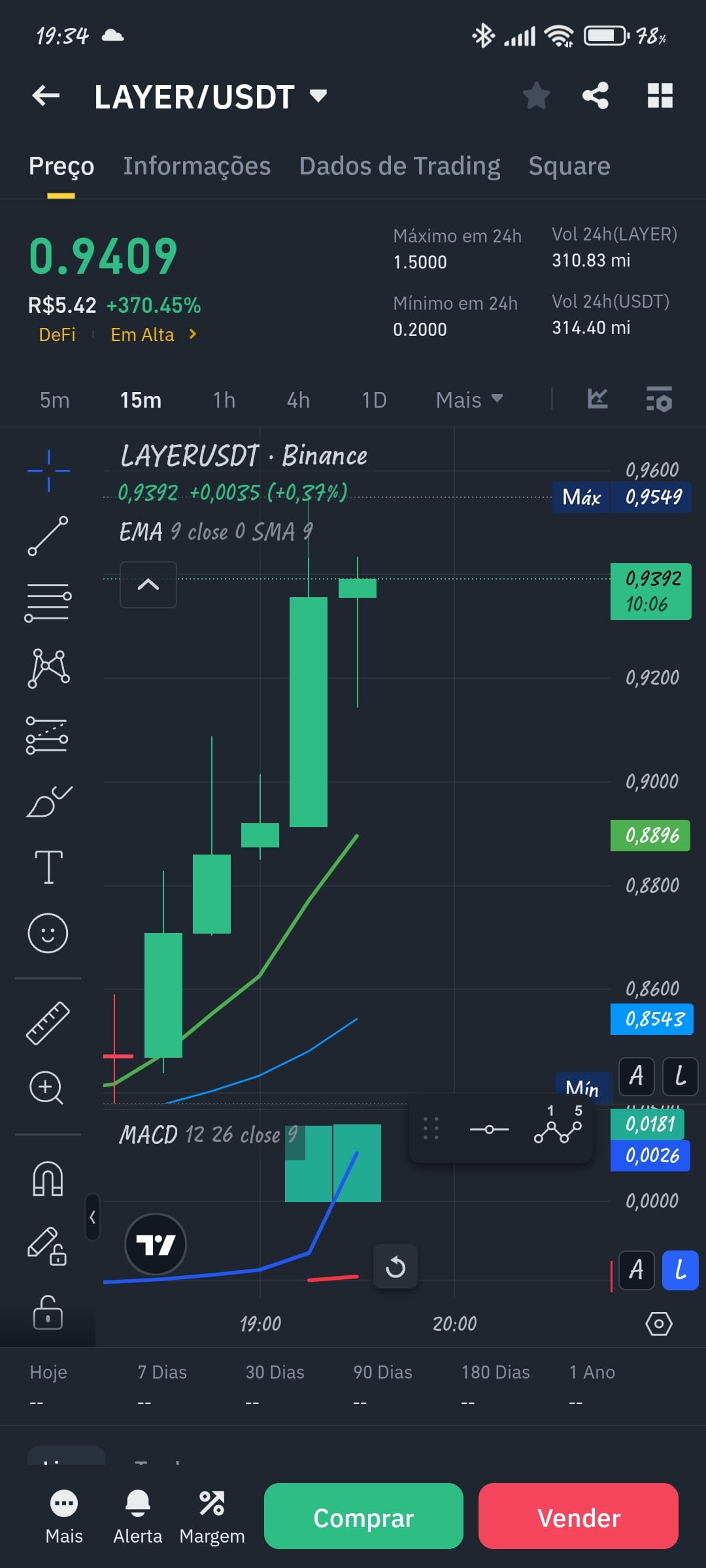The height and width of the screenshot is (1568, 706).
Task: Select the brush drawing tool
Action: click(49, 801)
